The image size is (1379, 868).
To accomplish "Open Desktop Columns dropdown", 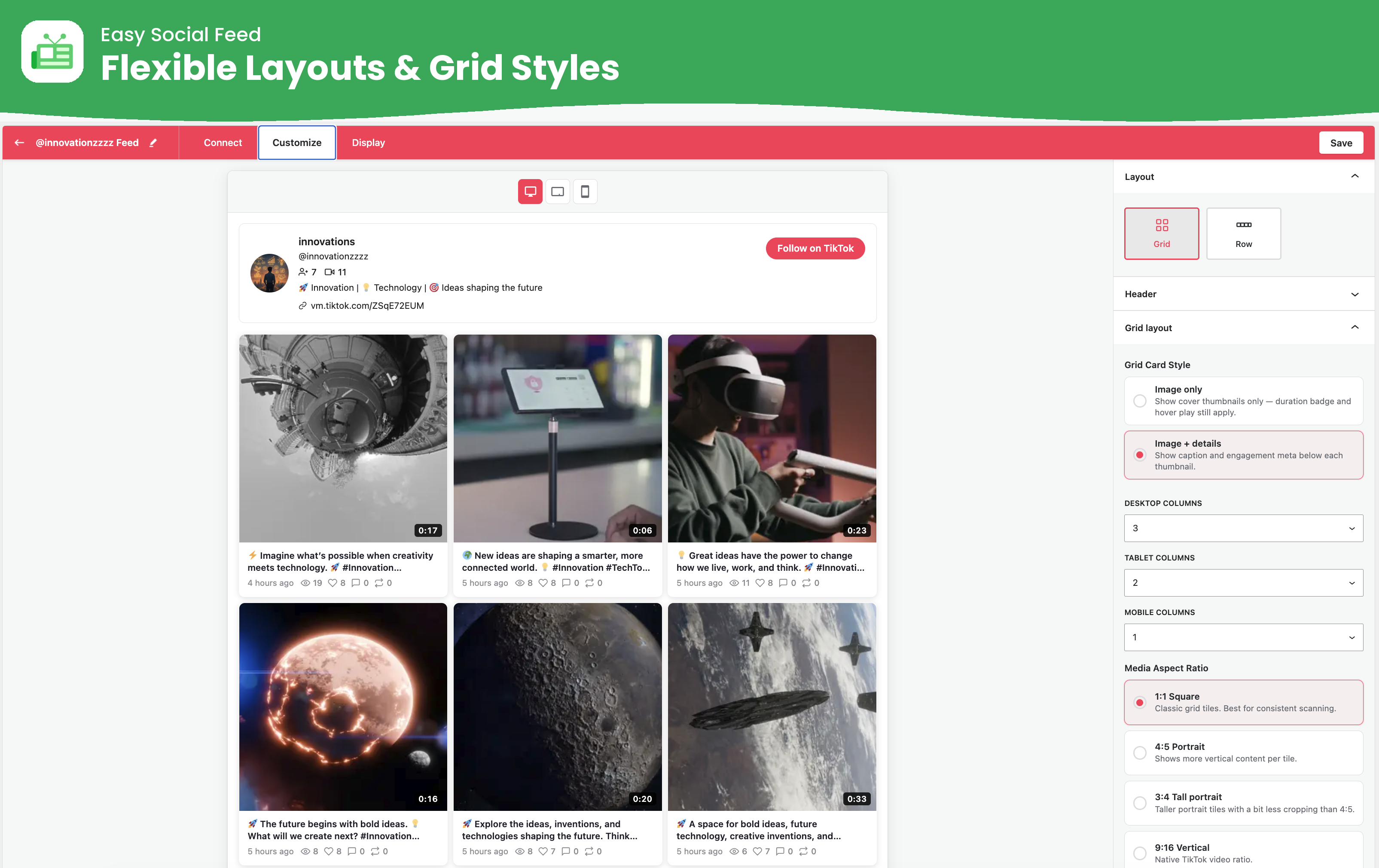I will [x=1243, y=528].
